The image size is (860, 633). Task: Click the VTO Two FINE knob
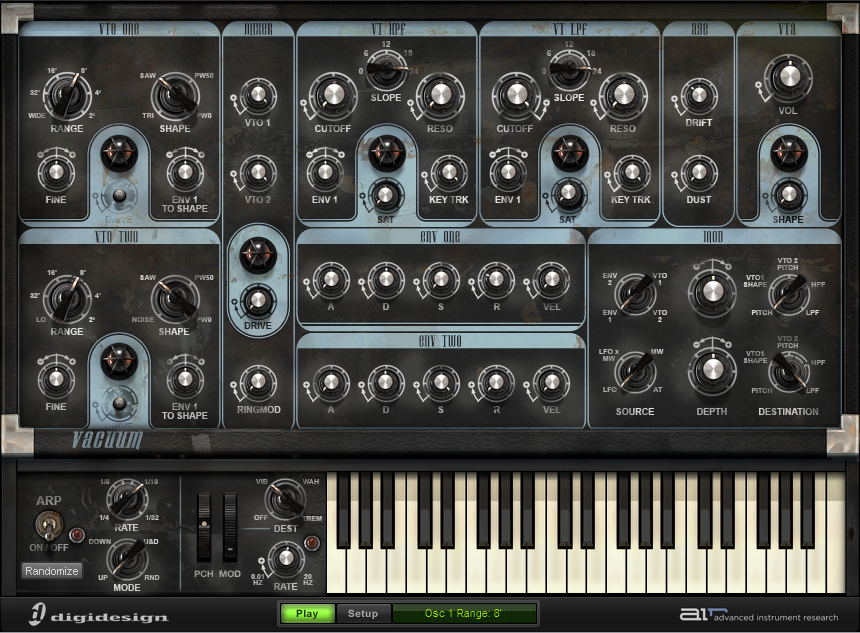pos(56,378)
